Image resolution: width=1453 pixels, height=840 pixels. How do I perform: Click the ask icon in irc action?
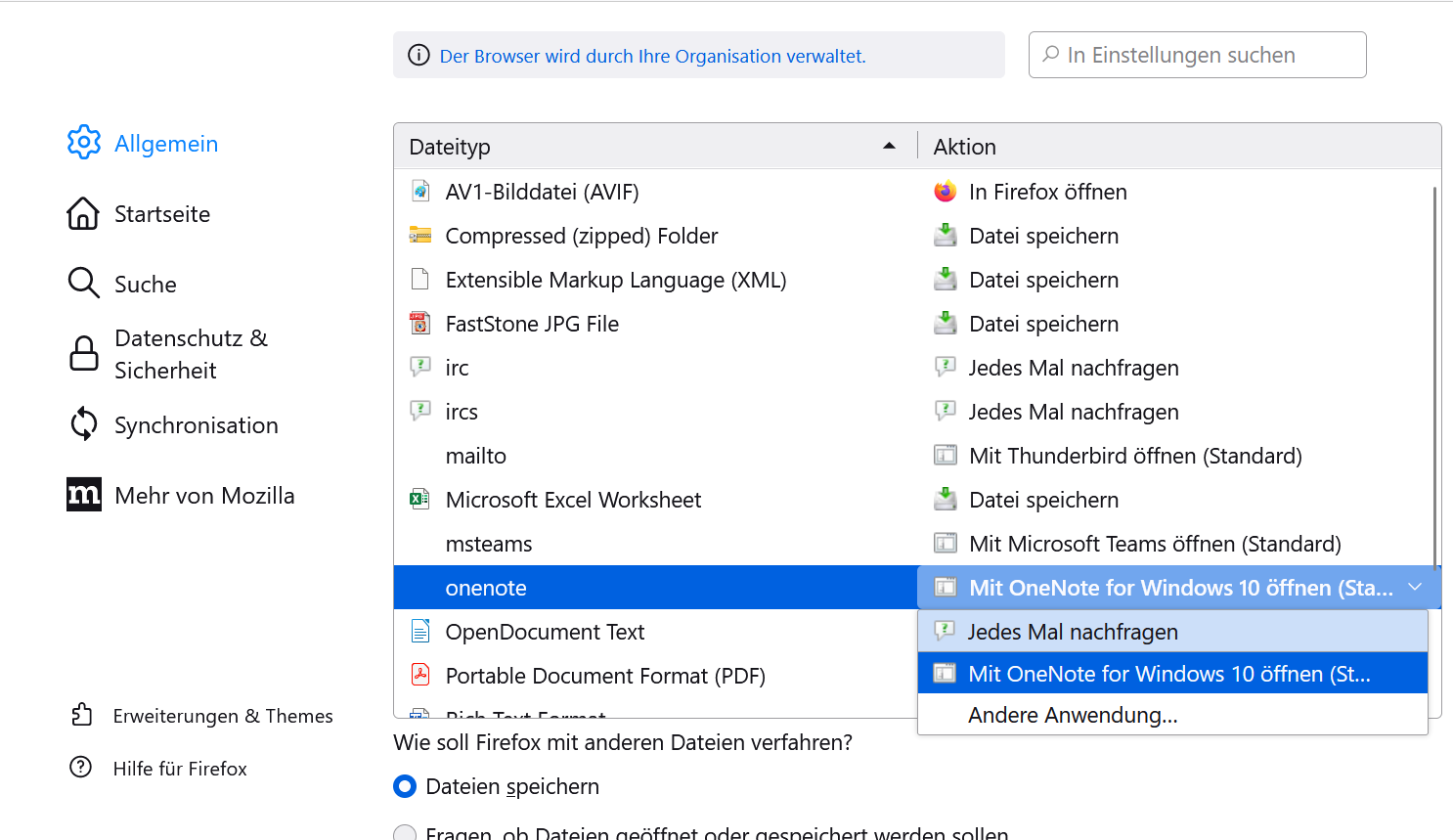pos(945,367)
